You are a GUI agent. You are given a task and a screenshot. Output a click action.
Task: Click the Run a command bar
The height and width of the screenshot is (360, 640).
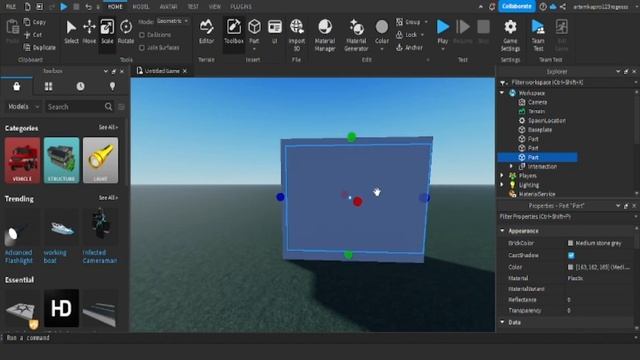point(318,338)
